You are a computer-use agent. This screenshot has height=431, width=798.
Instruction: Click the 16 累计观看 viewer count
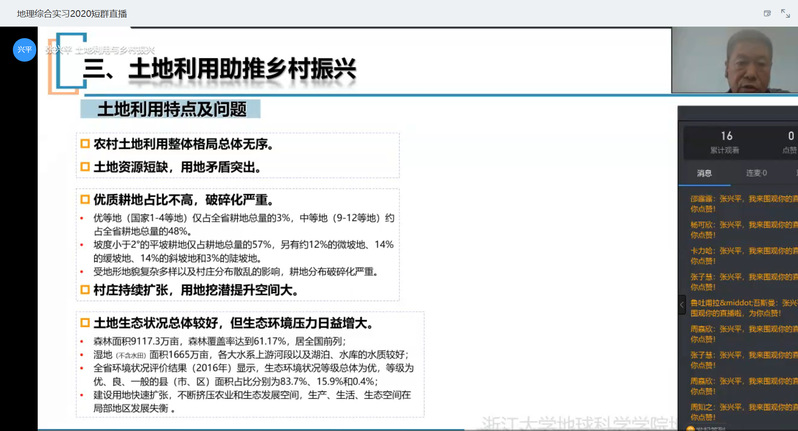[727, 141]
